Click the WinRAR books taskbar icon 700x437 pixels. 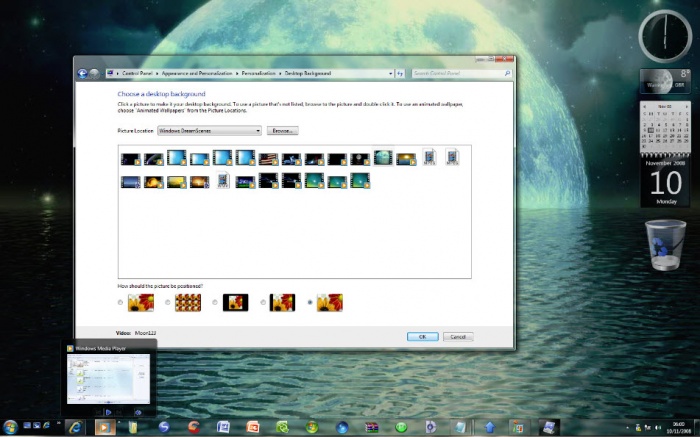pyautogui.click(x=371, y=428)
